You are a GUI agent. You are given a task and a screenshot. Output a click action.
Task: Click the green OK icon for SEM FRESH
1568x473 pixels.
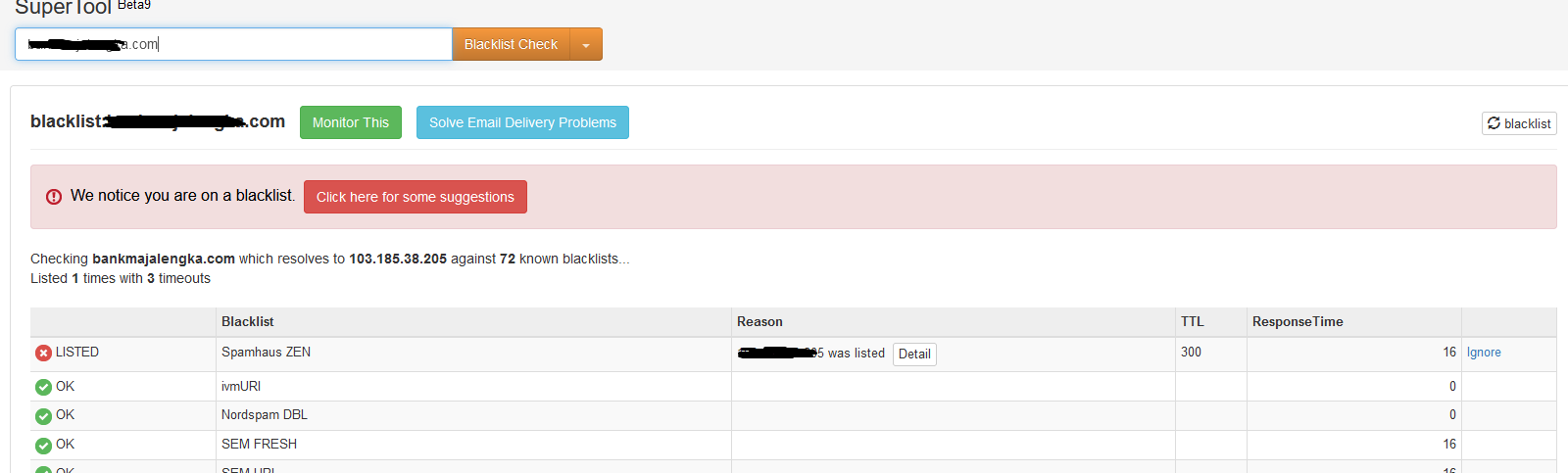[x=43, y=446]
